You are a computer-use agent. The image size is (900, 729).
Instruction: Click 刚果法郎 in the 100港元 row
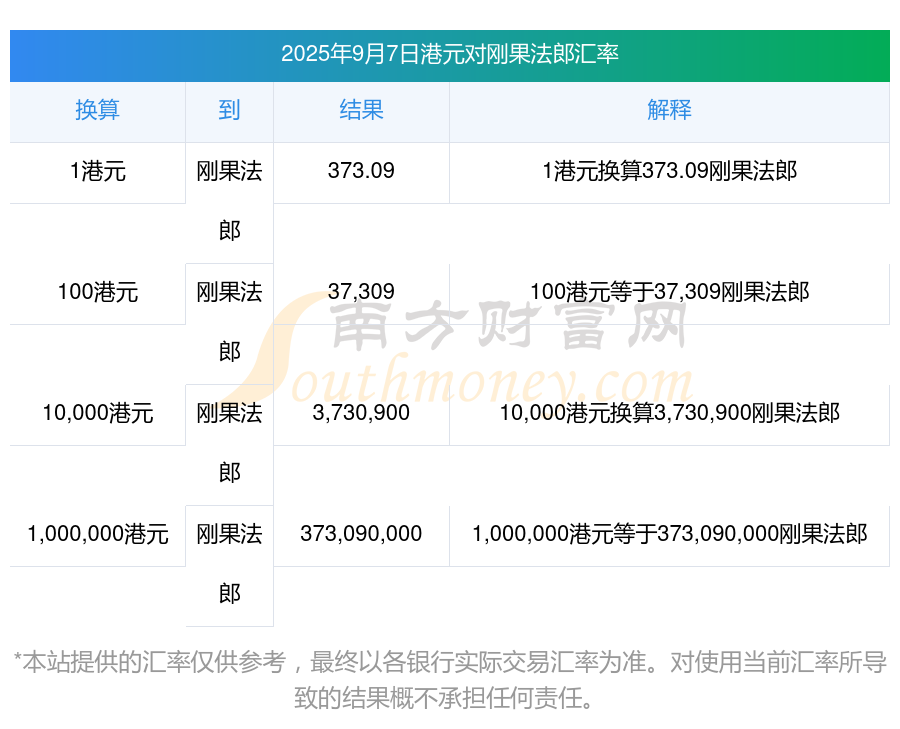point(229,322)
